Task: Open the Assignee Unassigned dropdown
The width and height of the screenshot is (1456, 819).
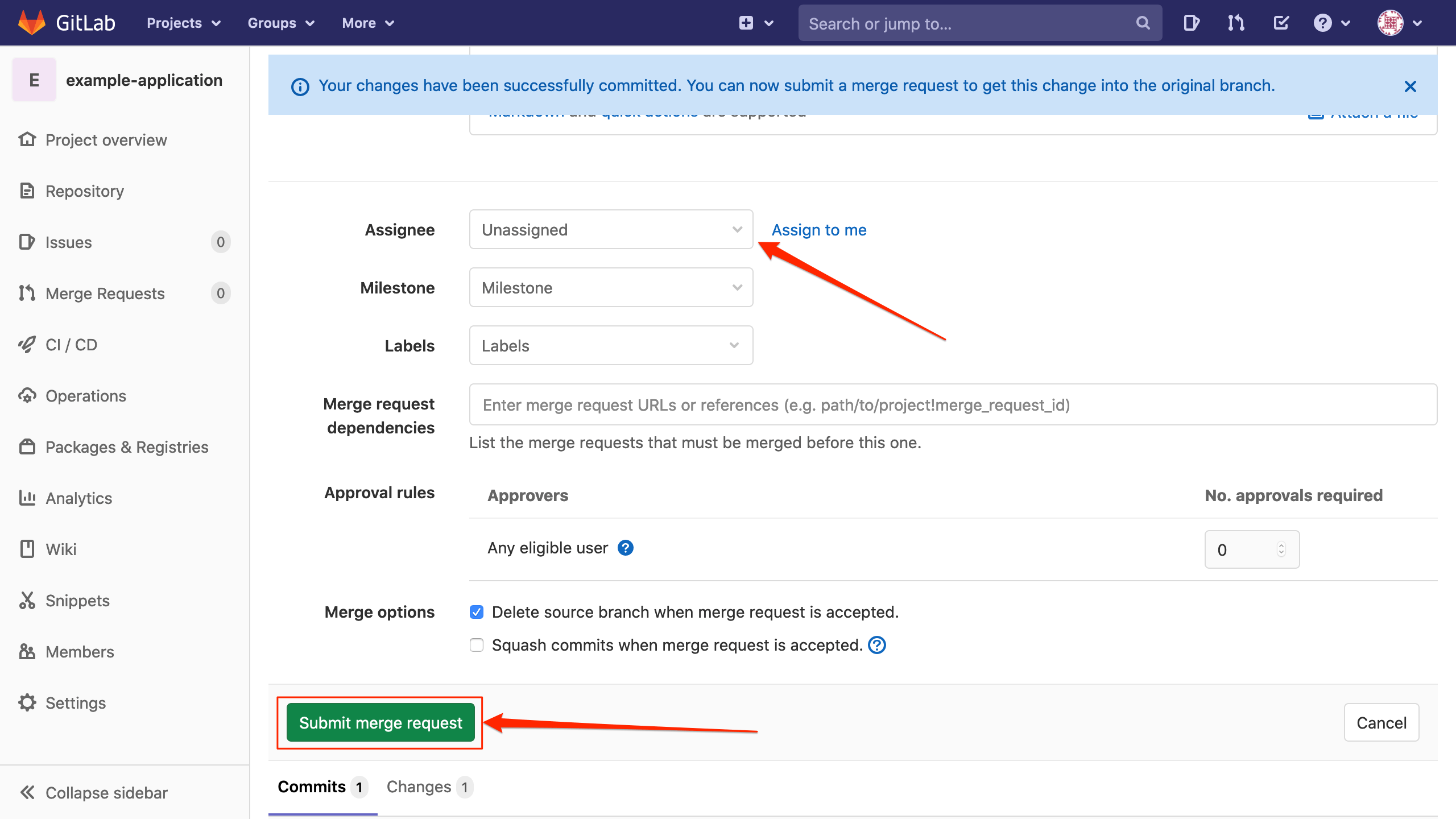Action: click(x=610, y=229)
